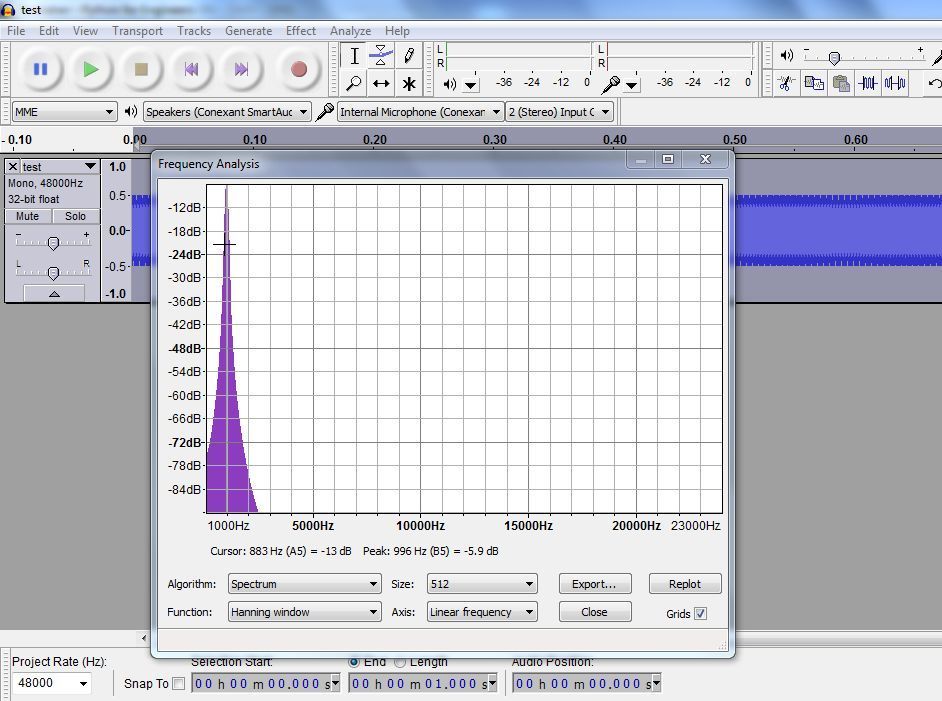Click the Silence audio icon
Image resolution: width=942 pixels, height=701 pixels.
[895, 83]
